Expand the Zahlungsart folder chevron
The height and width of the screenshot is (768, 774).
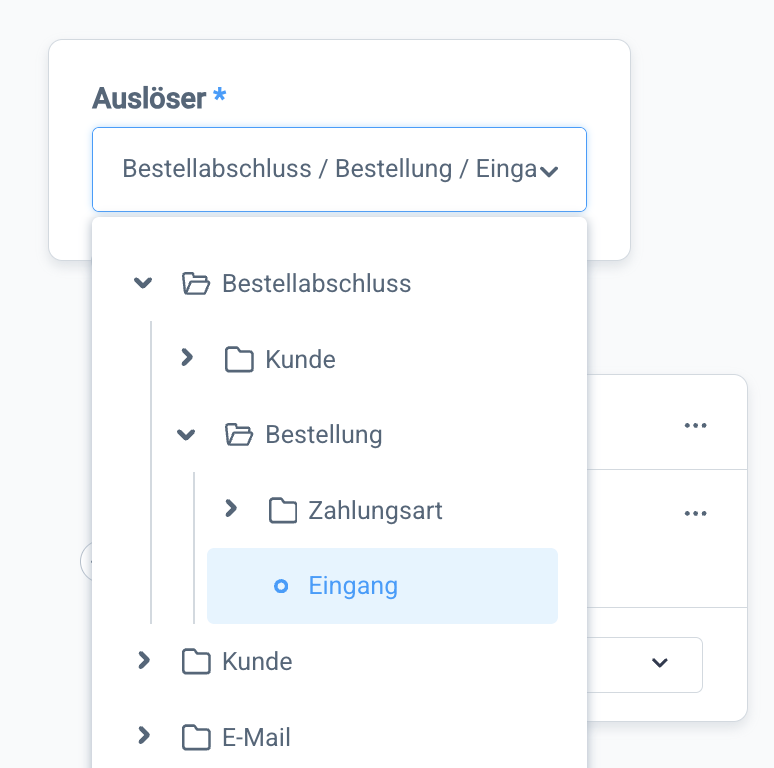point(231,509)
